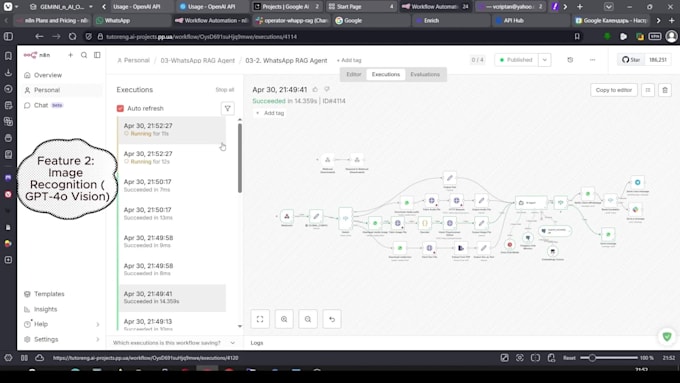This screenshot has height=383, width=680.
Task: Click the Copy to editor button
Action: coord(614,90)
